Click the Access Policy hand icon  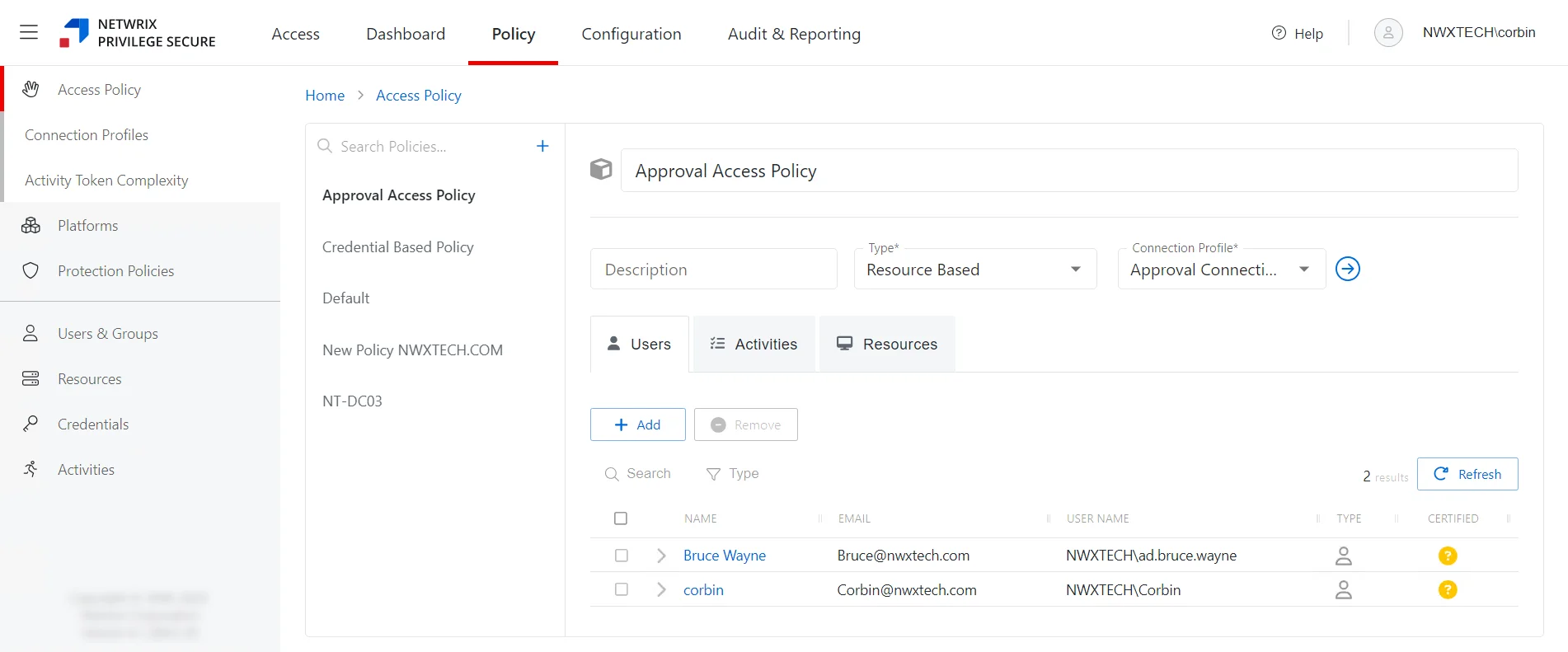click(31, 89)
